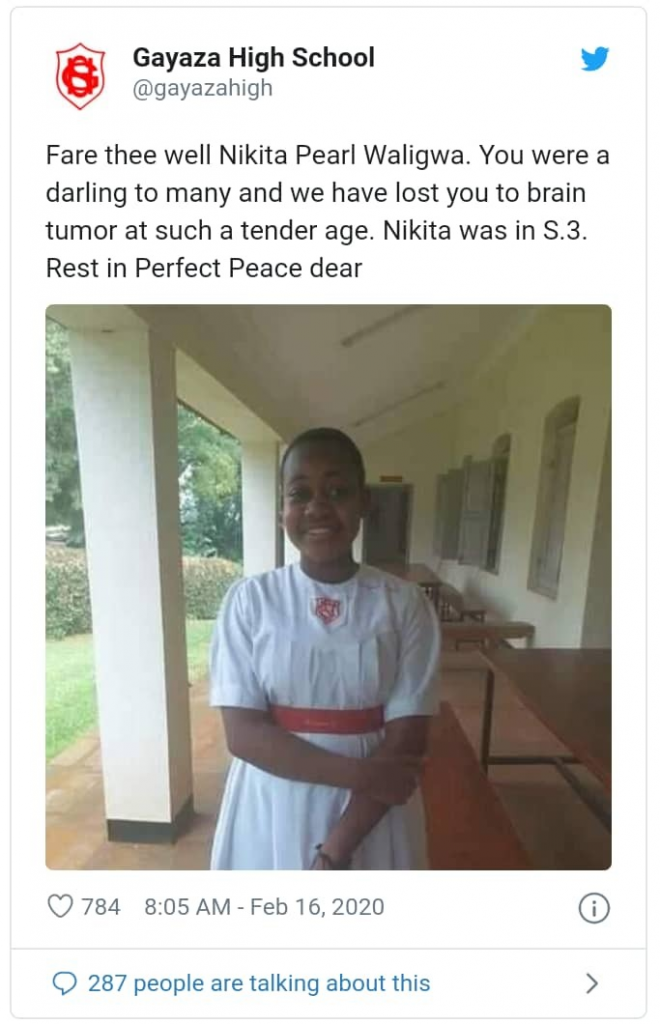Open the Gayaza High School profile name
Screen dimensions: 660x1024
253,57
